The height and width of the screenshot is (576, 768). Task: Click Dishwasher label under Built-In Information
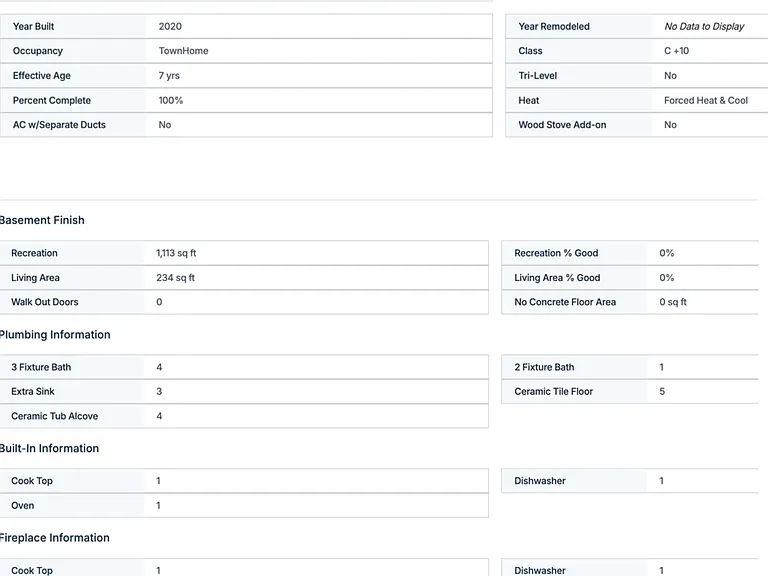(540, 481)
